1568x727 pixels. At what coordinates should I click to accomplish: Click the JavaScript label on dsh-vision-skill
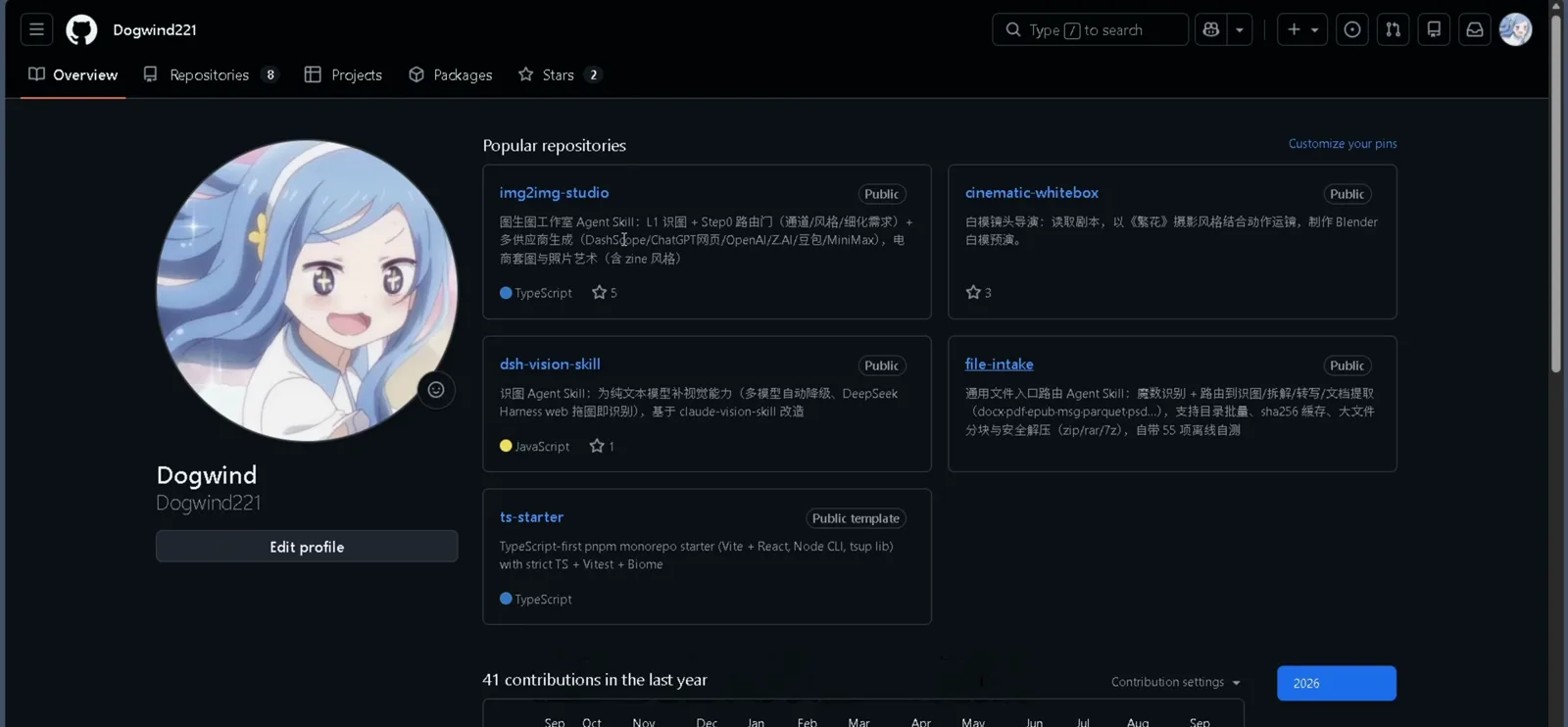coord(534,446)
